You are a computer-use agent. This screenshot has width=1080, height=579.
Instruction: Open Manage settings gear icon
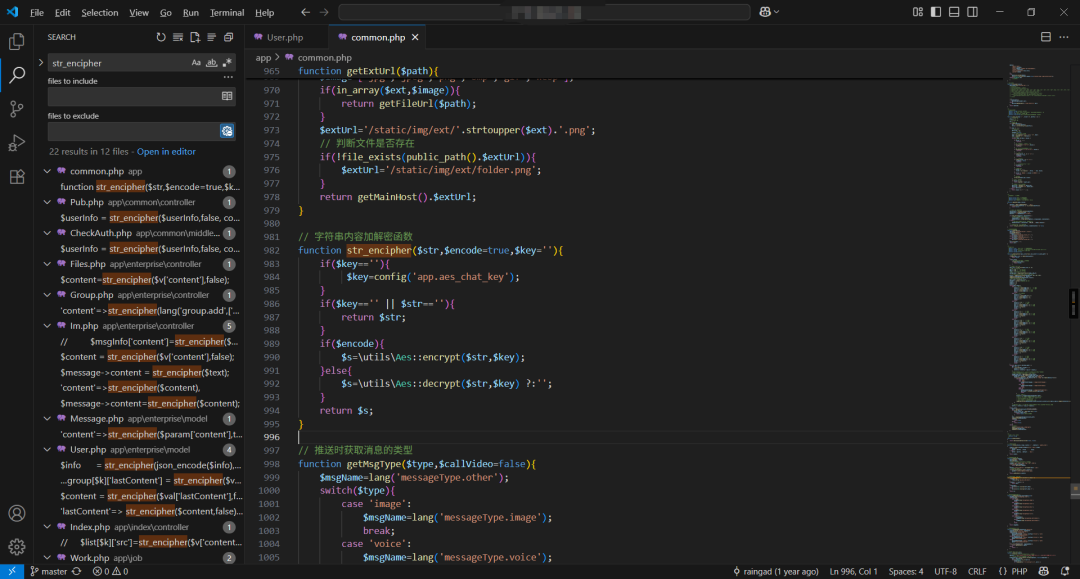pyautogui.click(x=17, y=547)
